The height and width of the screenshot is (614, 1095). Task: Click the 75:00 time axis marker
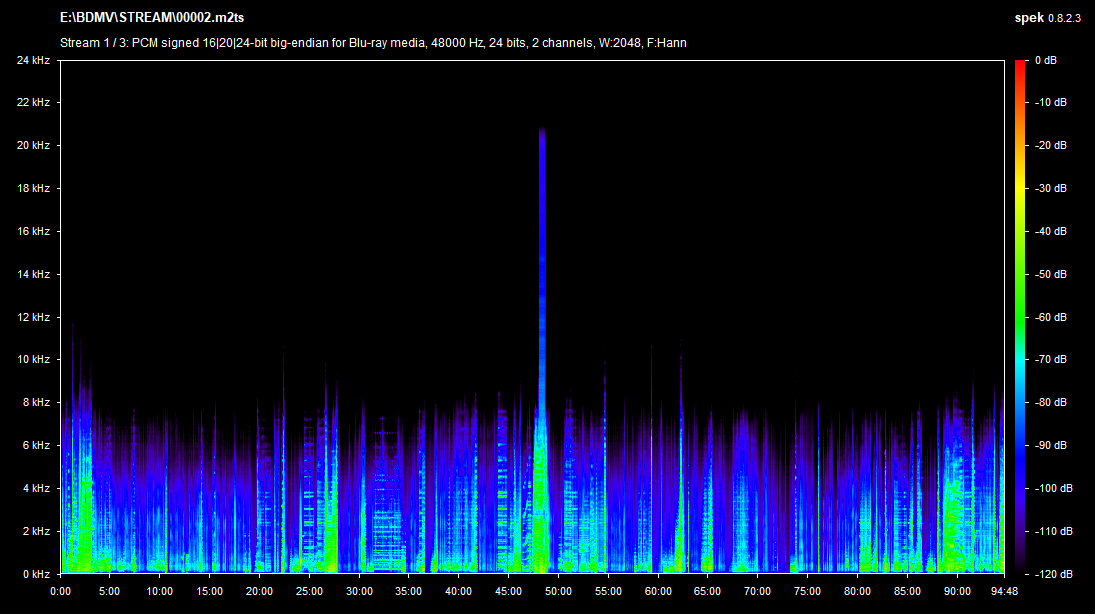point(807,590)
